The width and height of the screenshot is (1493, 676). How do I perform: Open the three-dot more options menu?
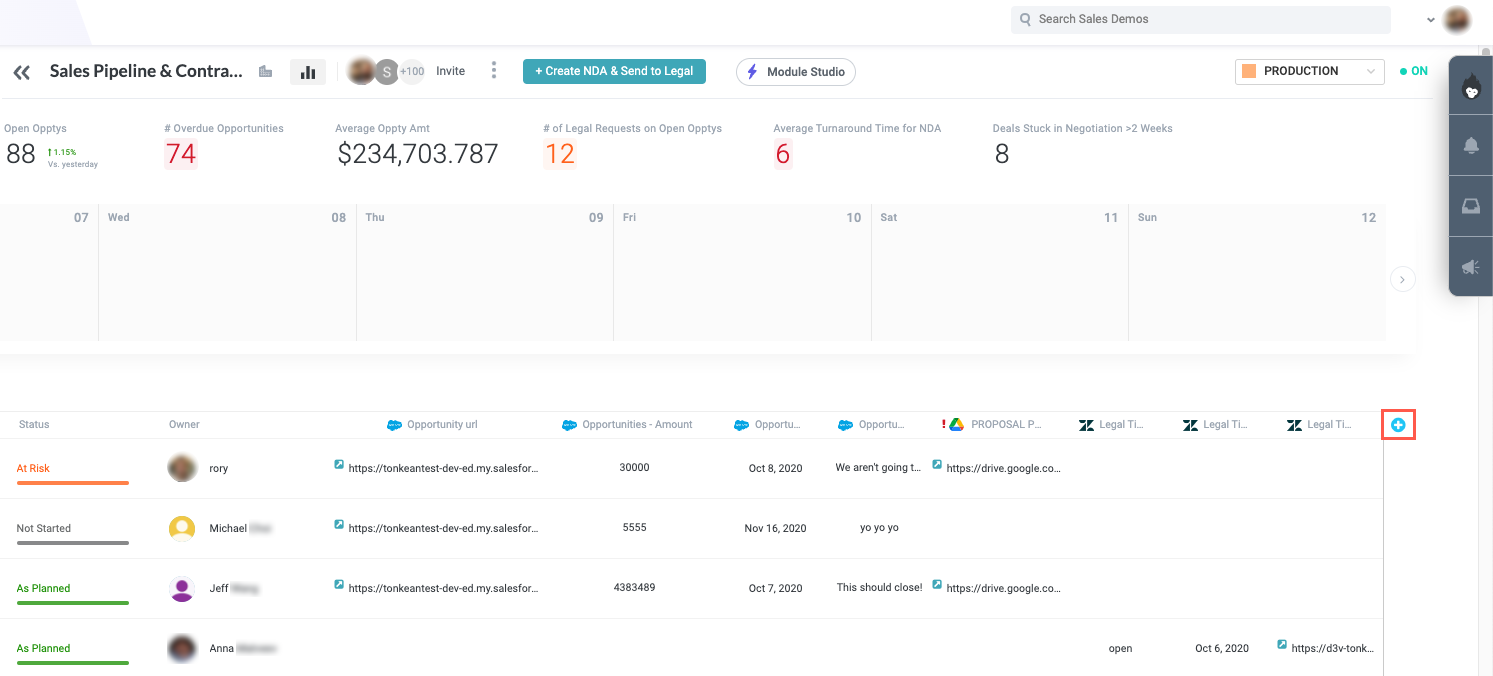pyautogui.click(x=494, y=71)
